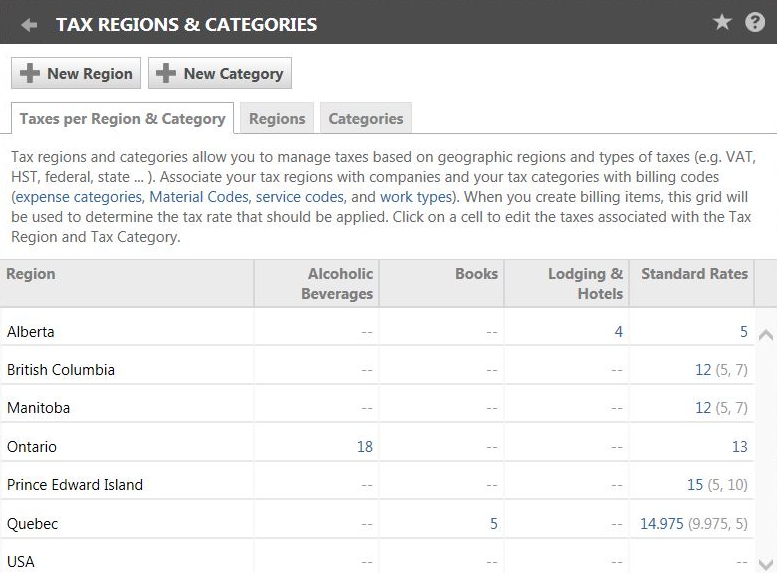Switch to the Regions tab

click(x=277, y=118)
